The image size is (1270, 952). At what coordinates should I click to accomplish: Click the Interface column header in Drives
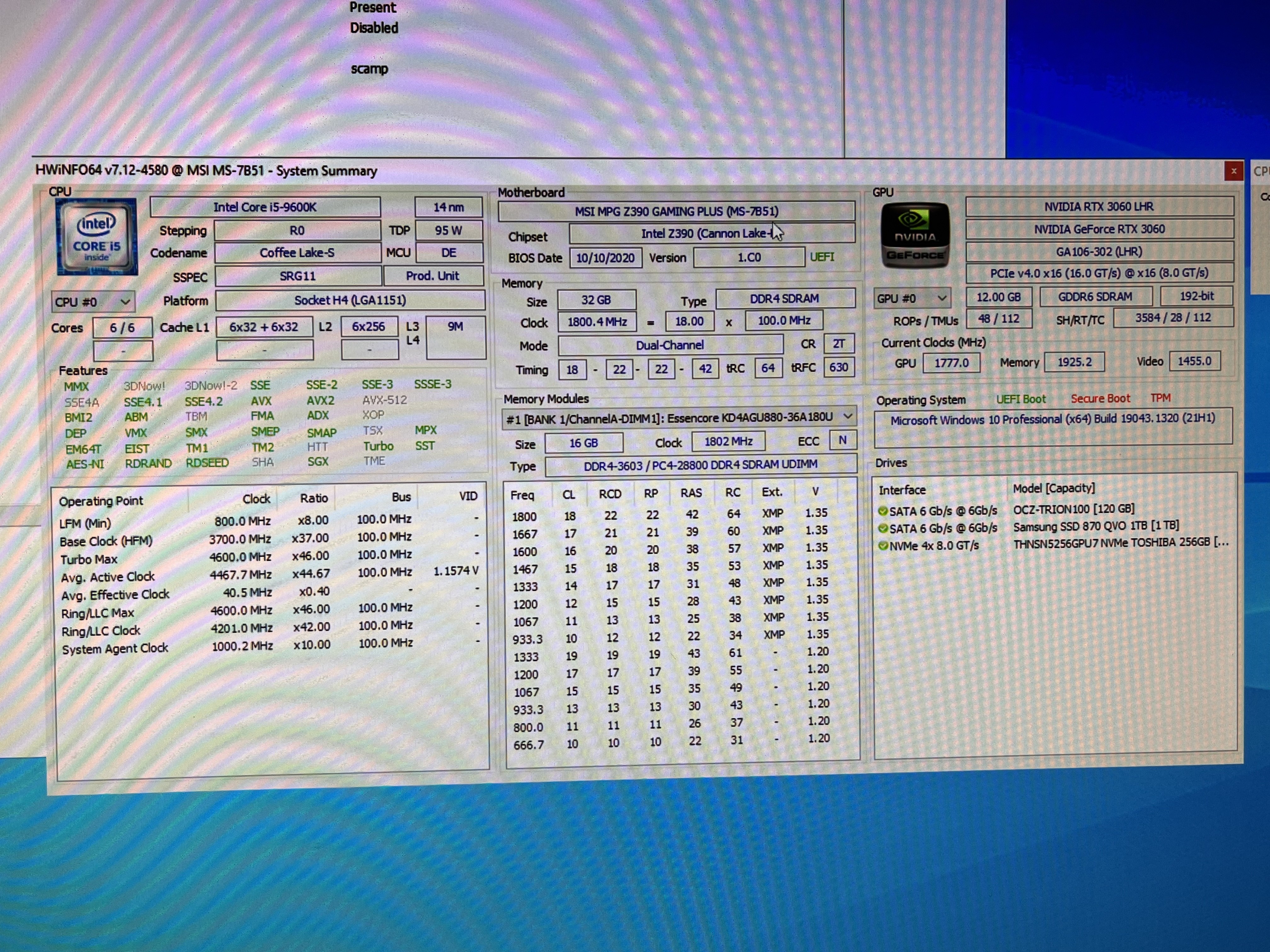[902, 490]
